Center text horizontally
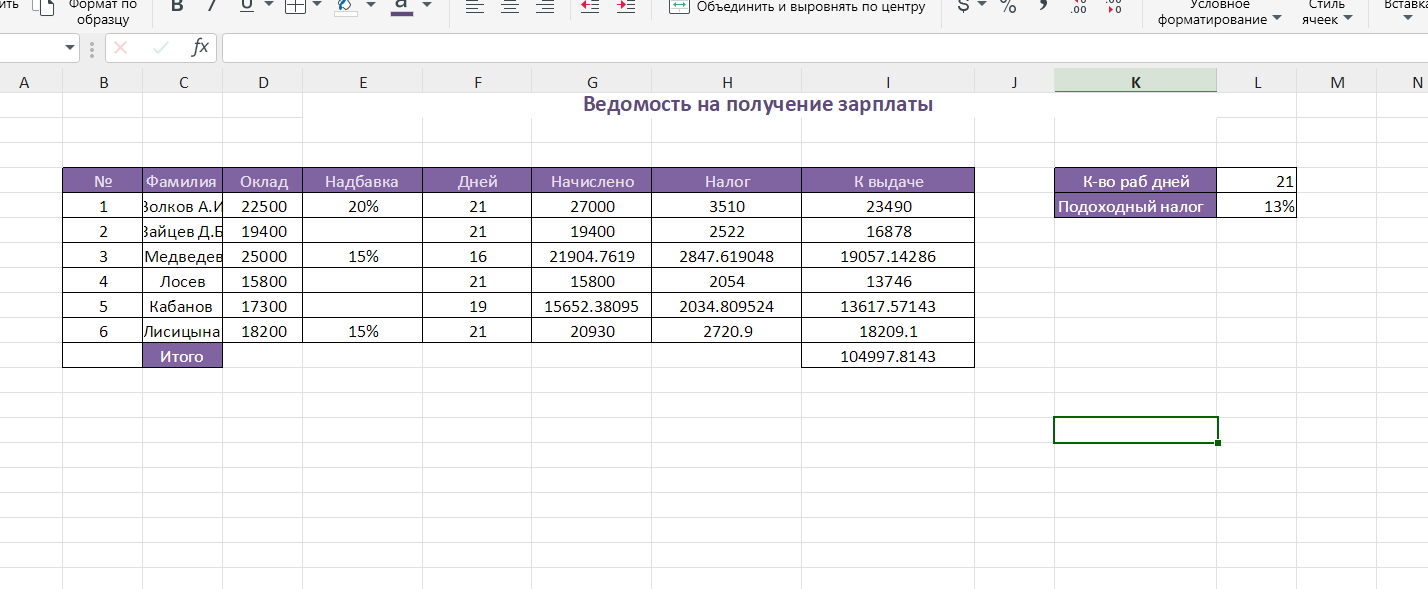This screenshot has height=589, width=1428. click(510, 7)
